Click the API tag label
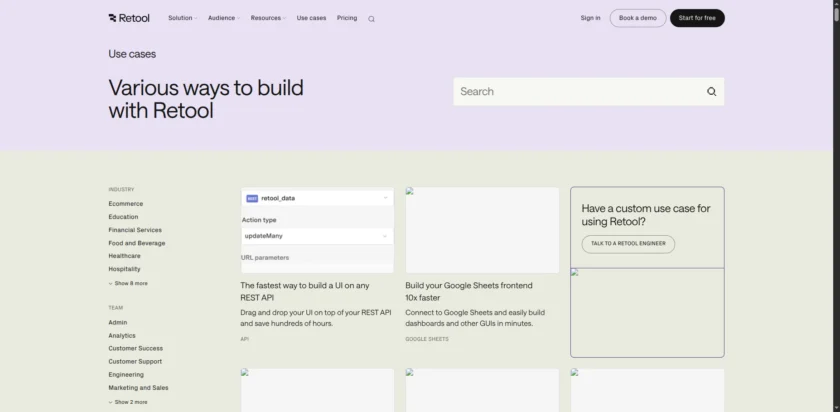 (244, 339)
